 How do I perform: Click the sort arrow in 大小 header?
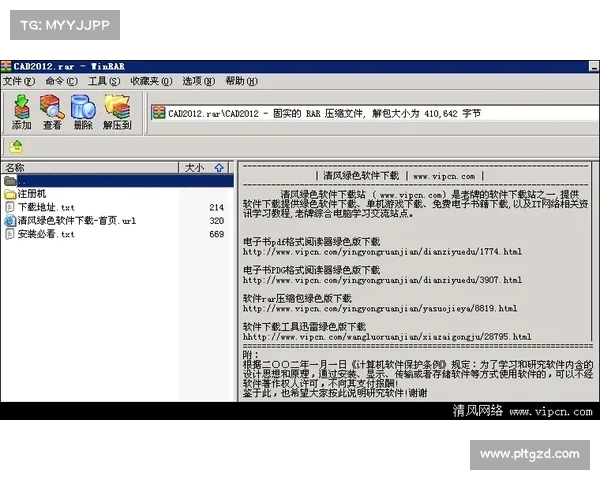(219, 168)
